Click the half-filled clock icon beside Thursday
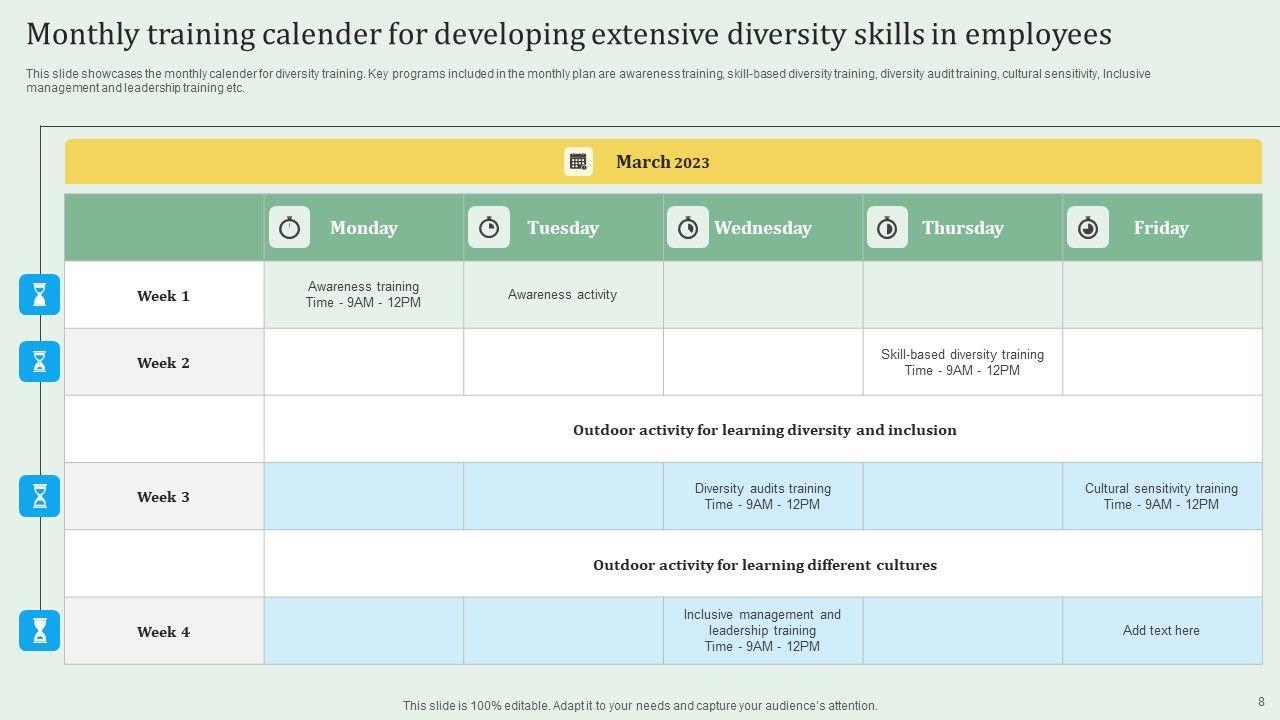 pos(887,228)
